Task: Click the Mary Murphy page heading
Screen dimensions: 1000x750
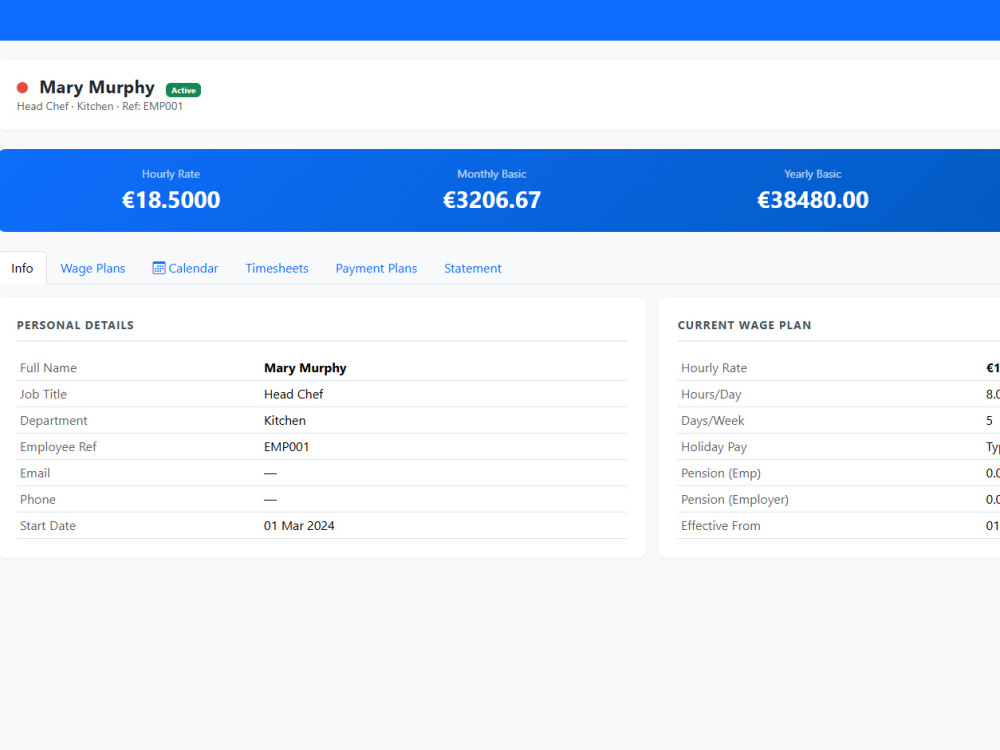Action: pos(97,87)
